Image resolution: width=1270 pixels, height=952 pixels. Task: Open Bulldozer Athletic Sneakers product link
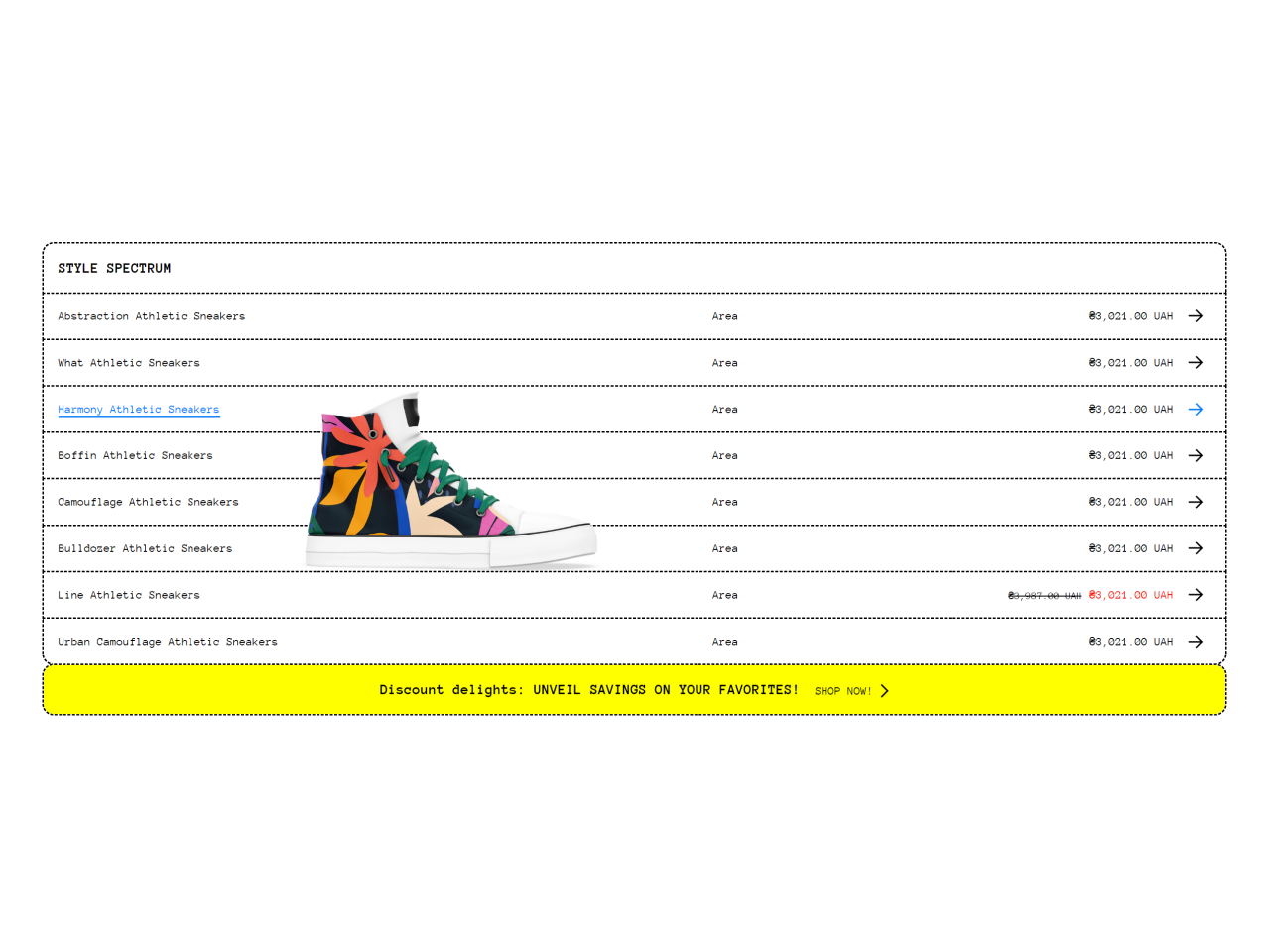145,548
